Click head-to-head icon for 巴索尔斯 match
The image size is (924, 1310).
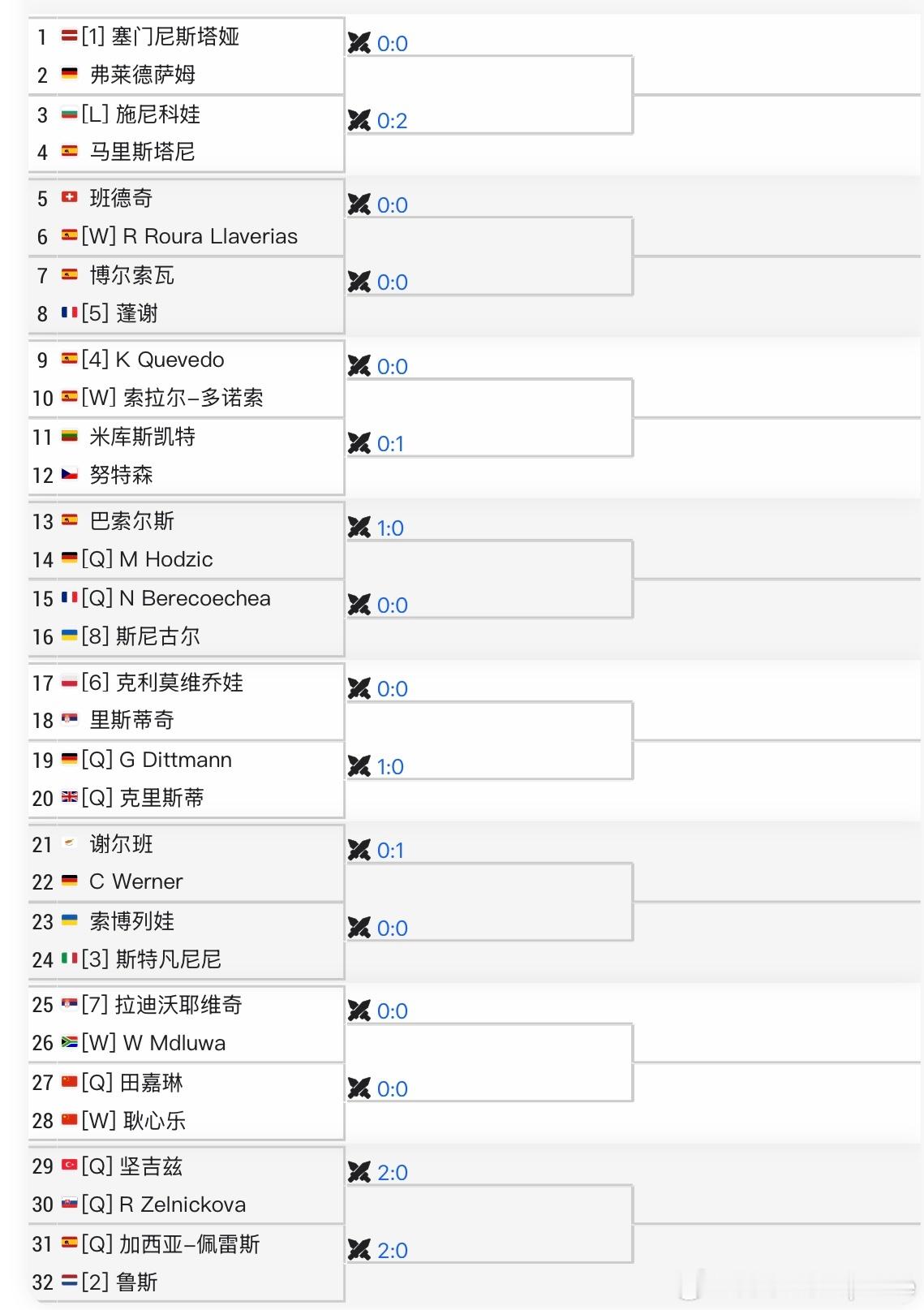[359, 528]
